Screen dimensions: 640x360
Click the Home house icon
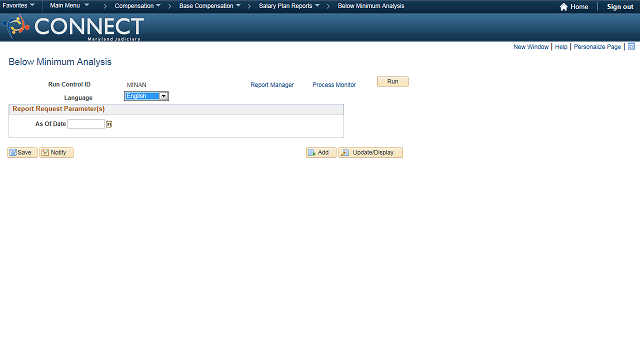click(564, 7)
